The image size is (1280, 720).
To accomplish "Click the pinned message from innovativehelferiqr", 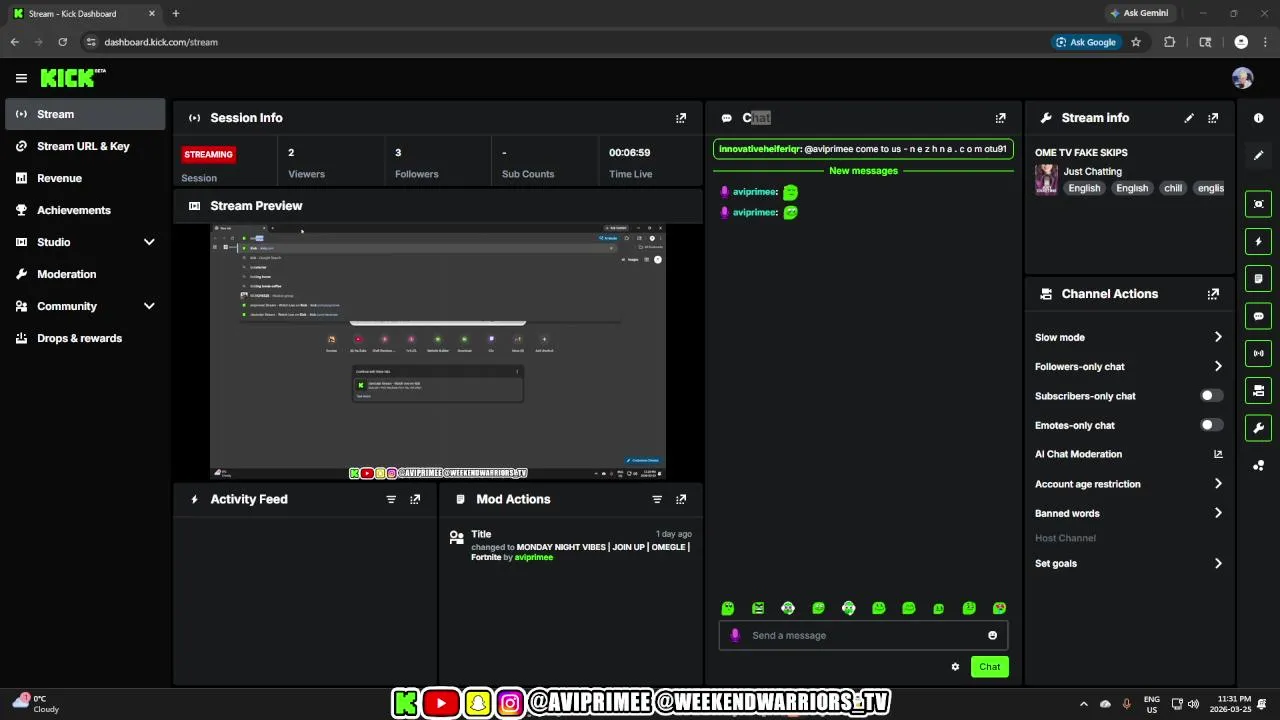I will click(x=863, y=149).
